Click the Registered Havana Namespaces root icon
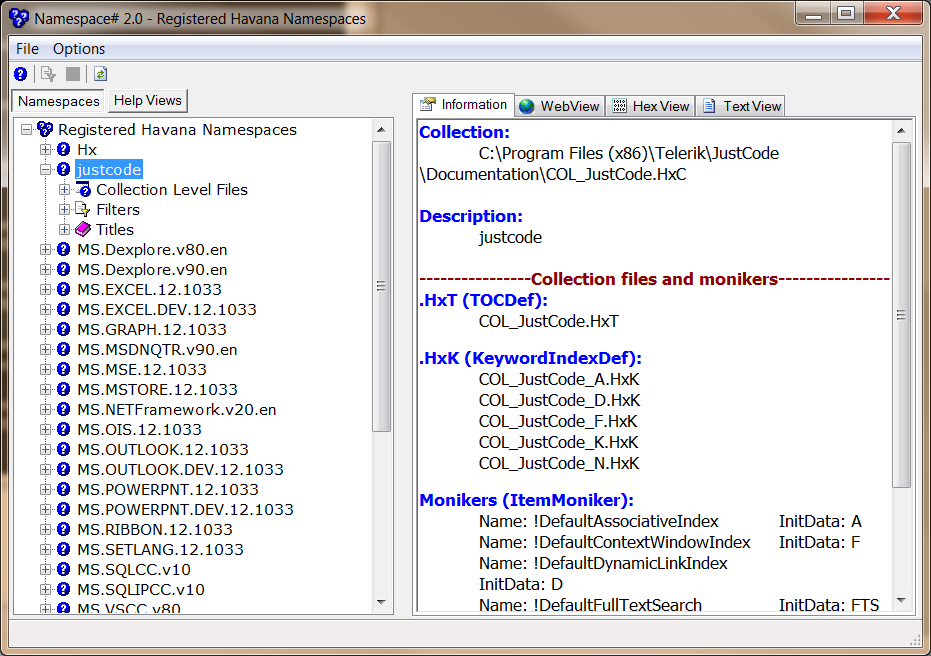This screenshot has width=931, height=656. tap(45, 129)
